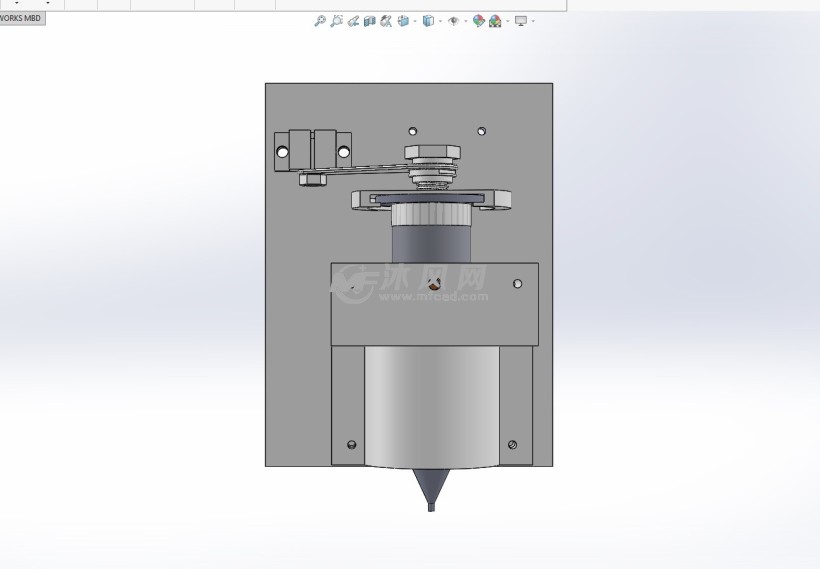Open the Hide/Show Items dropdown arrow
The image size is (820, 569).
coord(465,21)
